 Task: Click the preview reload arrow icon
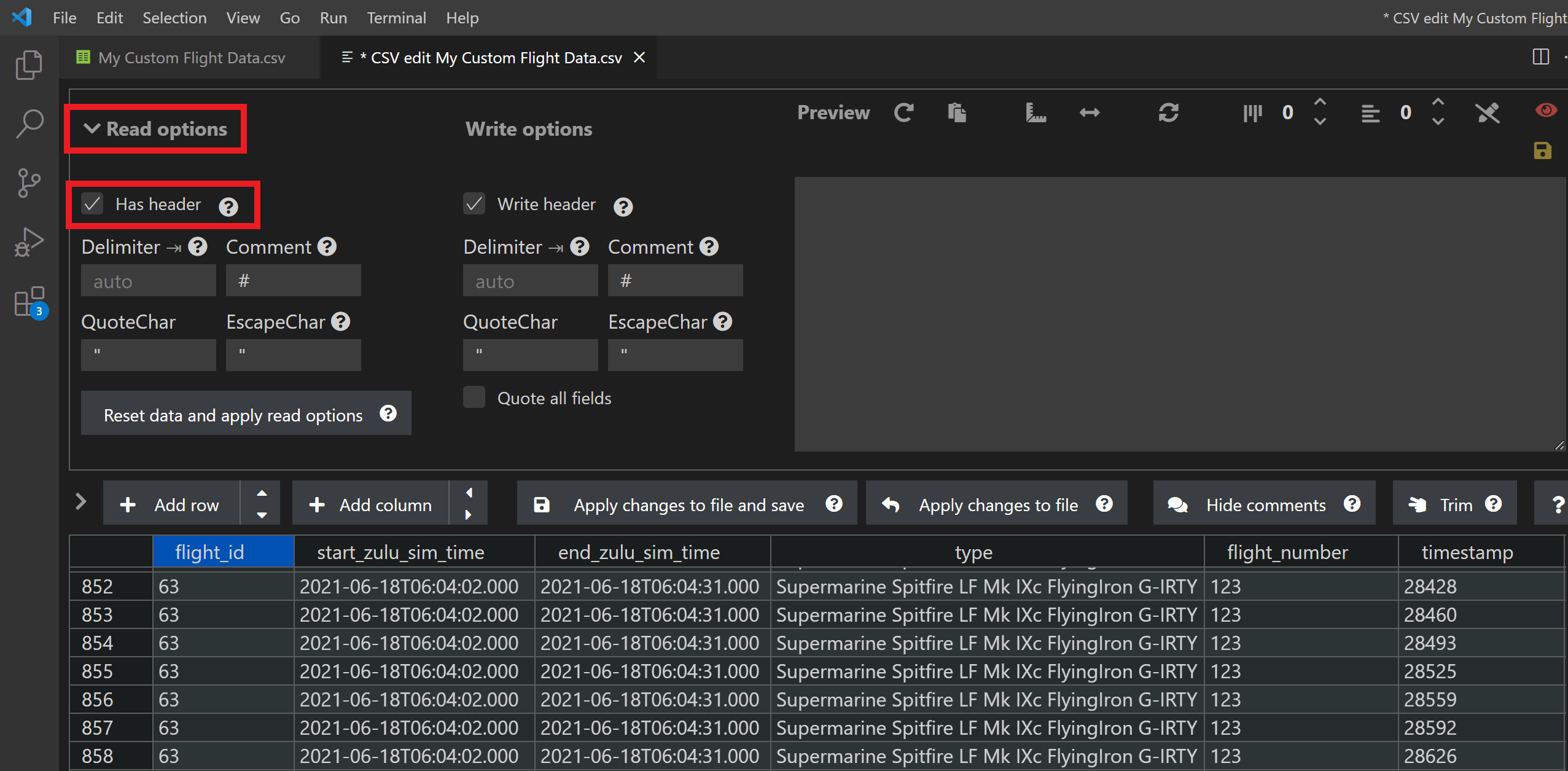point(903,112)
